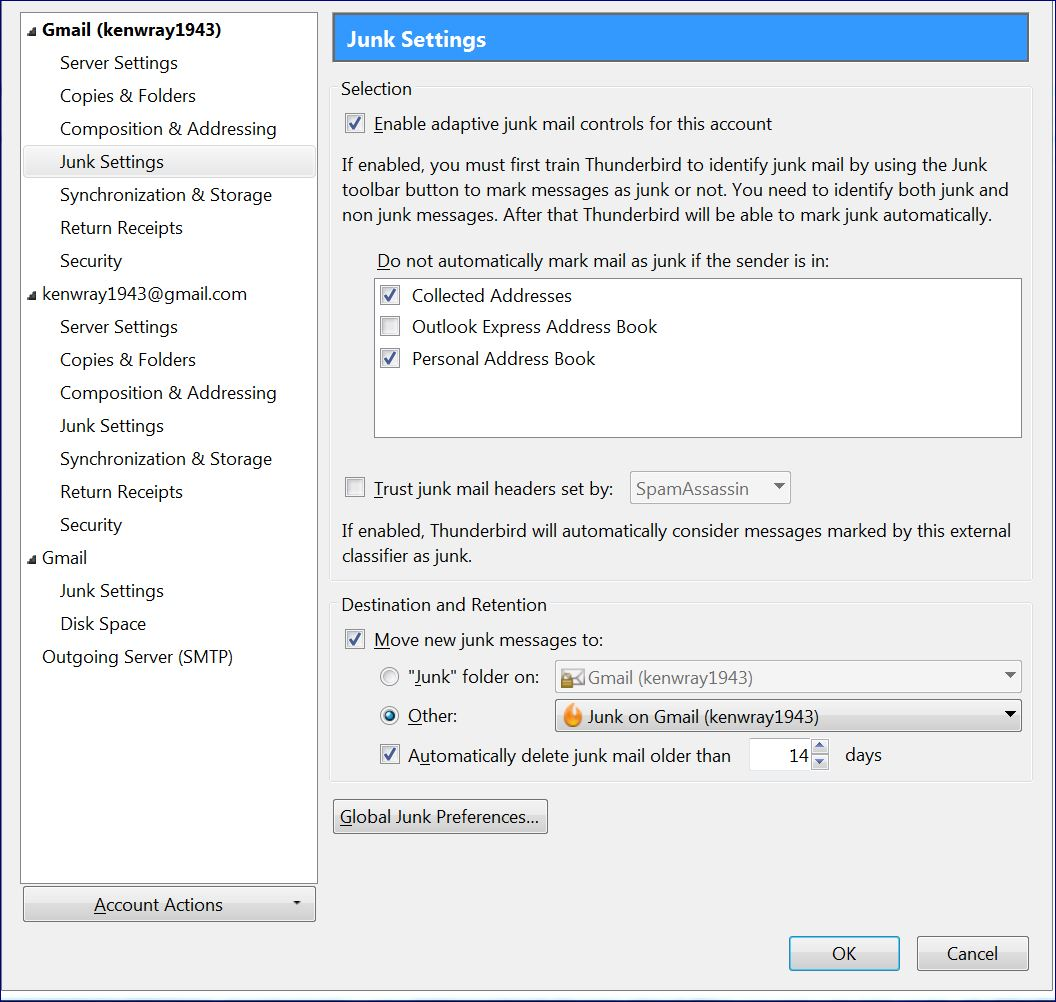Open Return Receipts under Gmail (kenwray1943)

(x=121, y=228)
